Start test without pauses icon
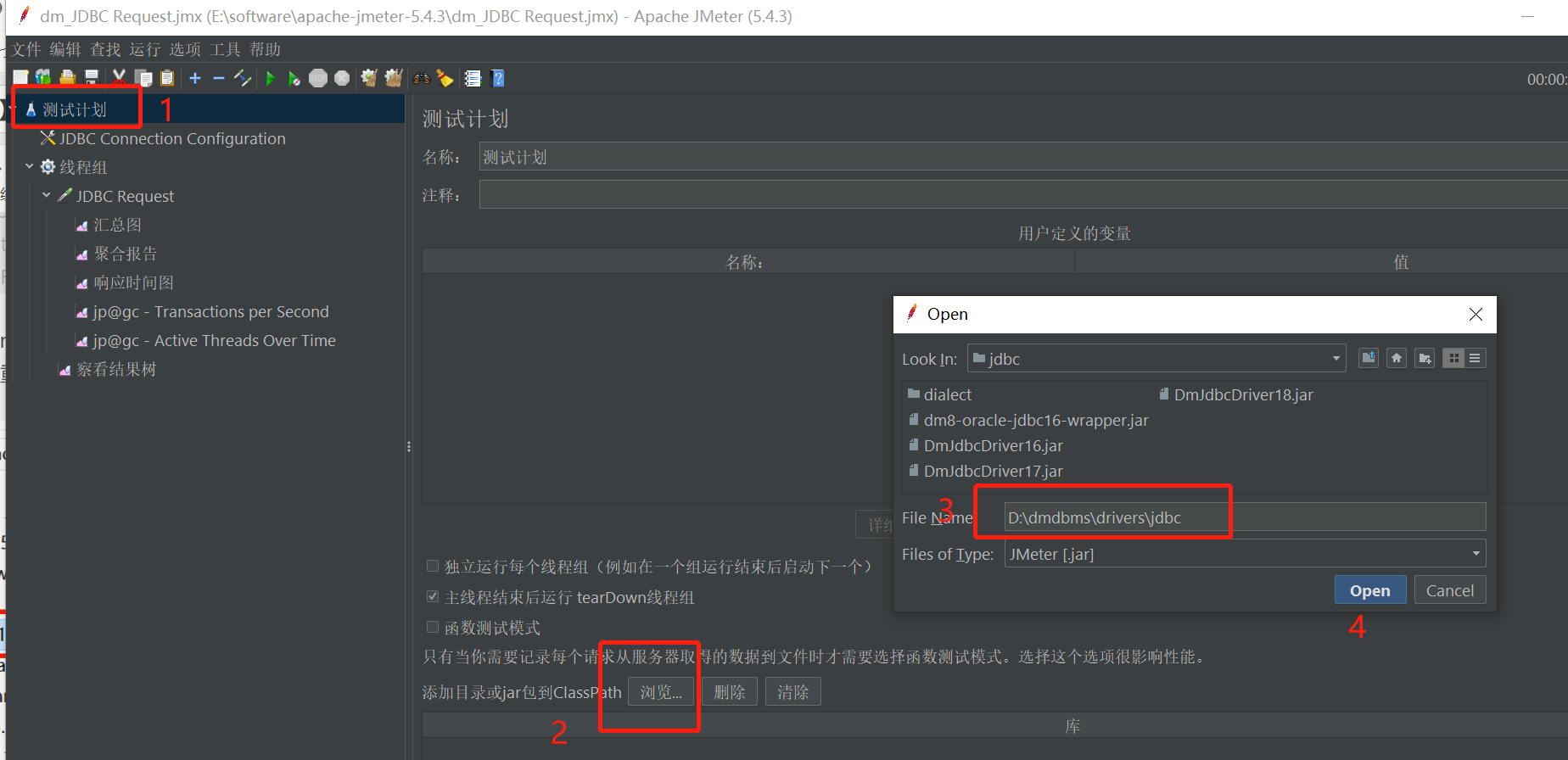Image resolution: width=1568 pixels, height=760 pixels. coord(294,78)
